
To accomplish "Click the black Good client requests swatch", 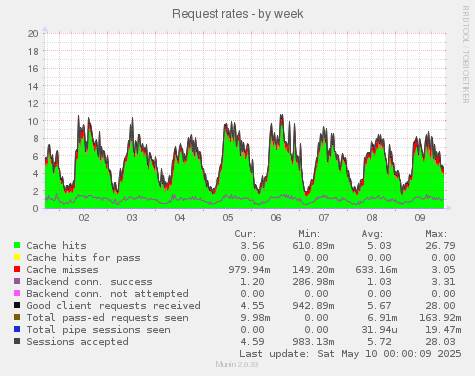I will pyautogui.click(x=17, y=305).
